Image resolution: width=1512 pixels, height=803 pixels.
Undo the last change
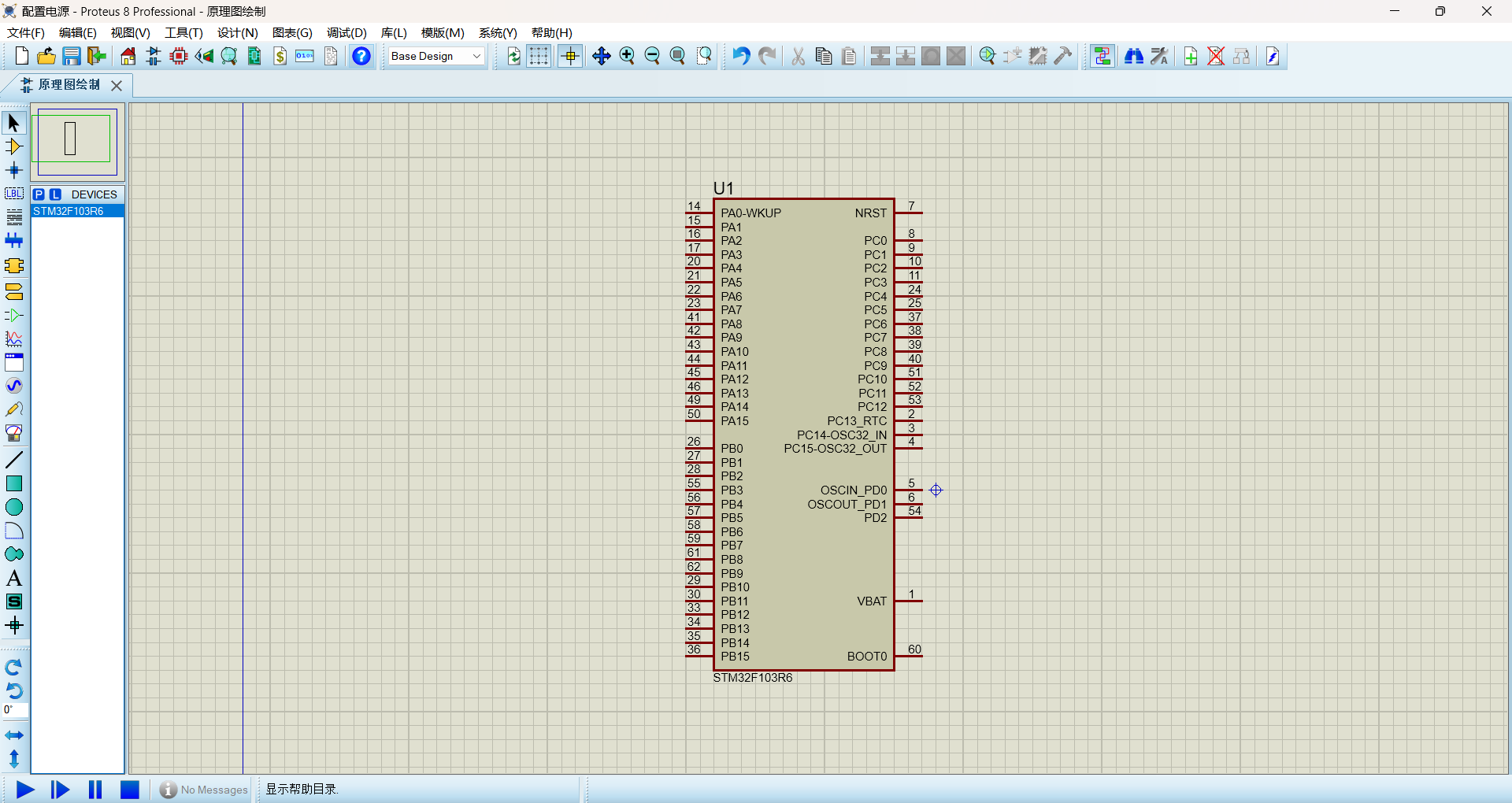[741, 56]
